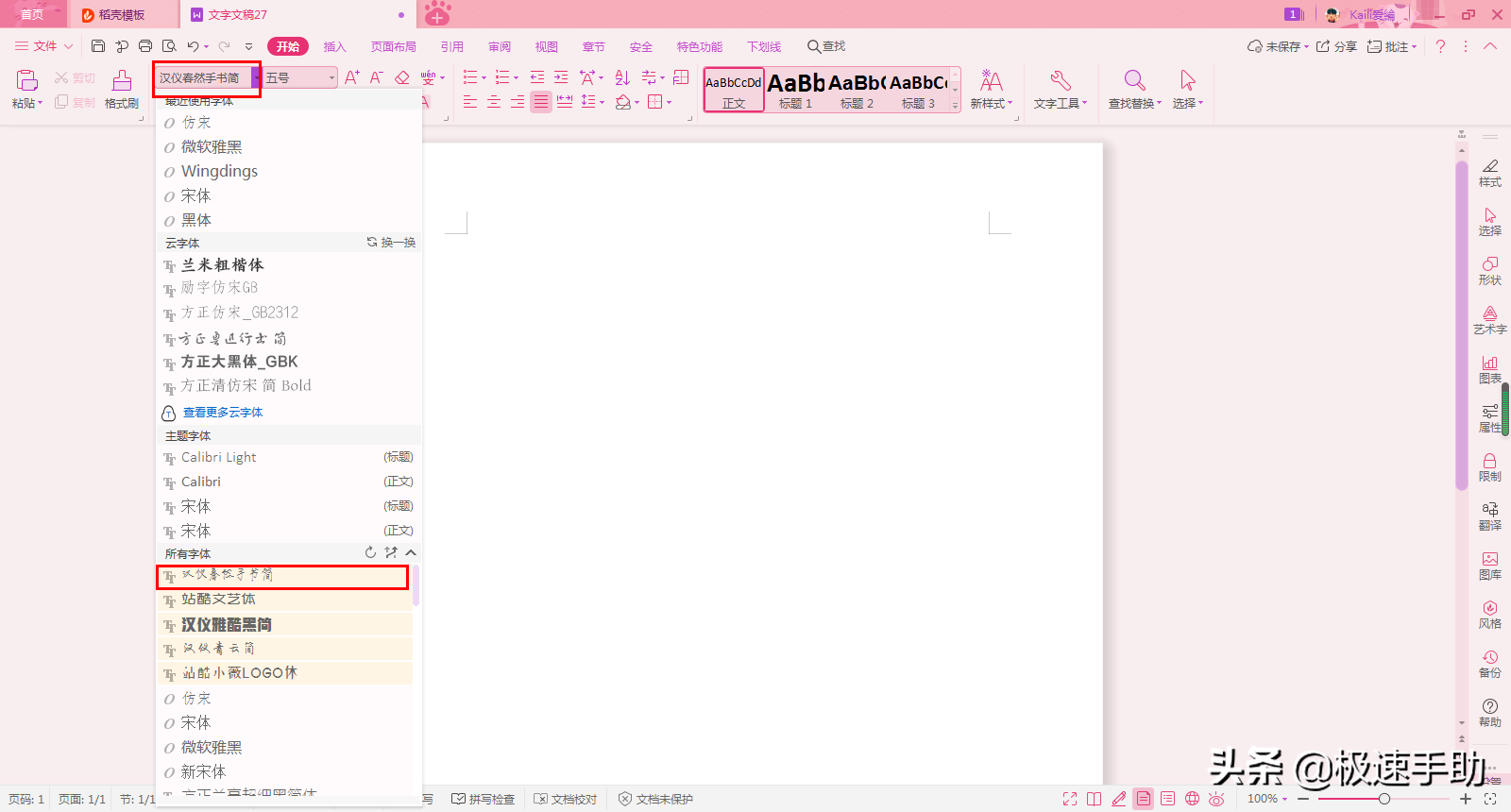Click the Decrease Indent icon
This screenshot has height=812, width=1511.
pos(537,77)
